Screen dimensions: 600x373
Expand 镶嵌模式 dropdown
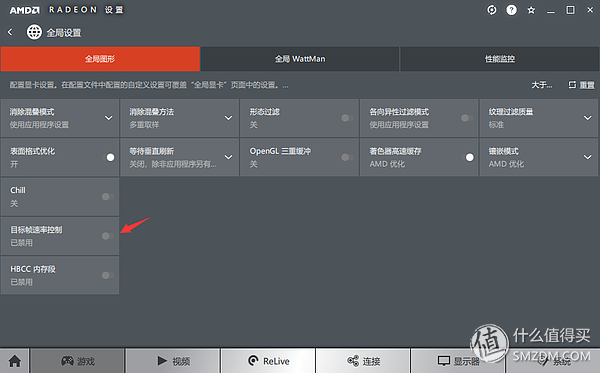[x=588, y=157]
